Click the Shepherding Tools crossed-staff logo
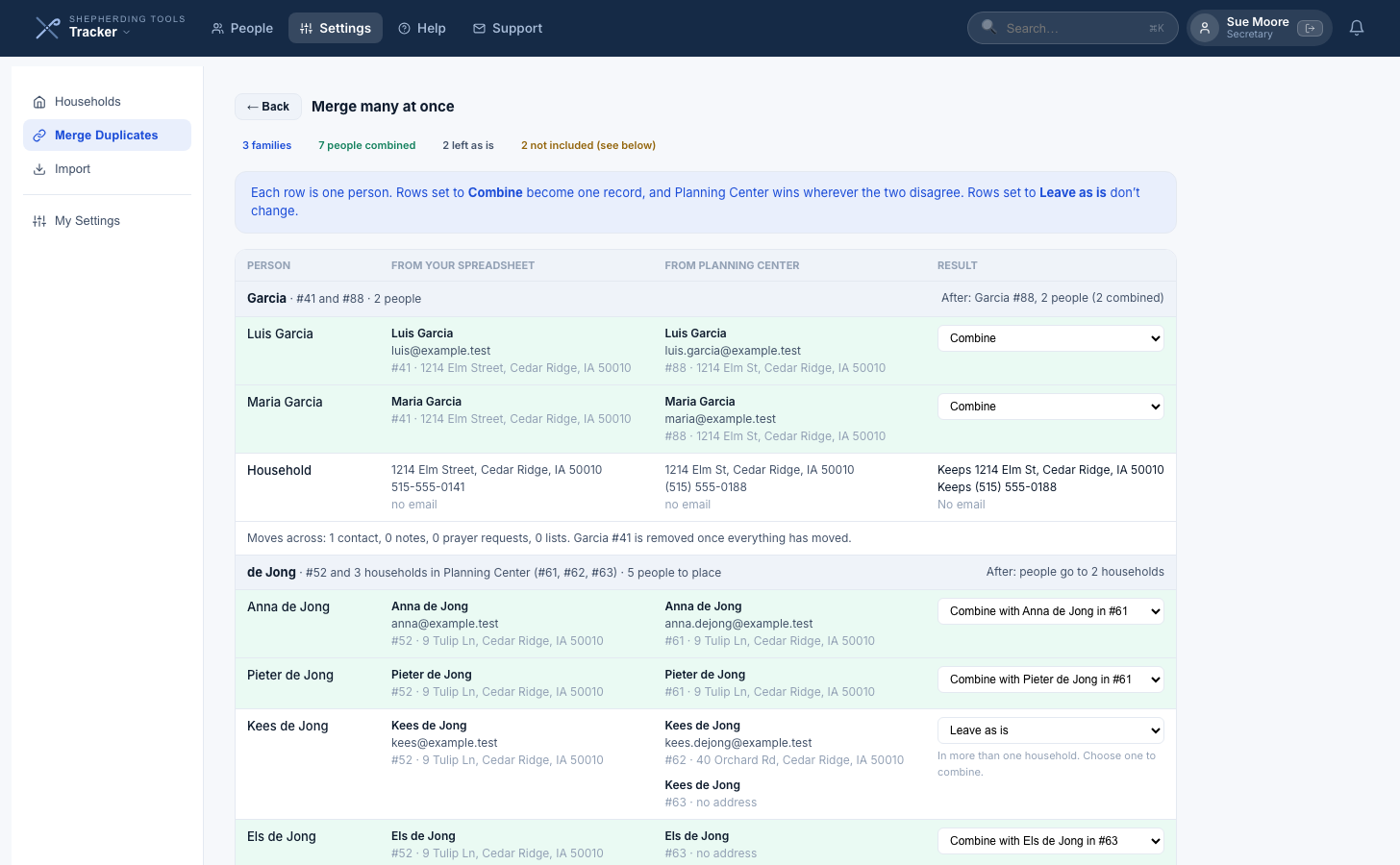The image size is (1400, 865). point(47,28)
